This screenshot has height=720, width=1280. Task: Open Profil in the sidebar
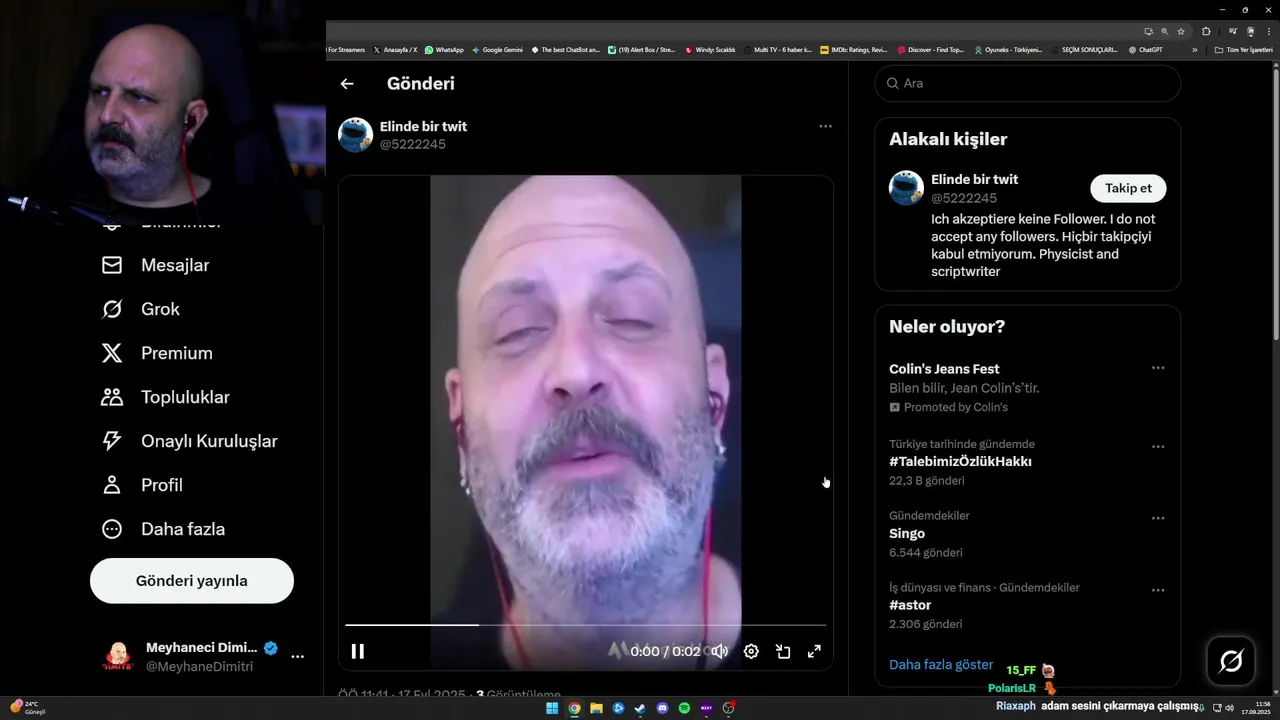tap(142, 485)
